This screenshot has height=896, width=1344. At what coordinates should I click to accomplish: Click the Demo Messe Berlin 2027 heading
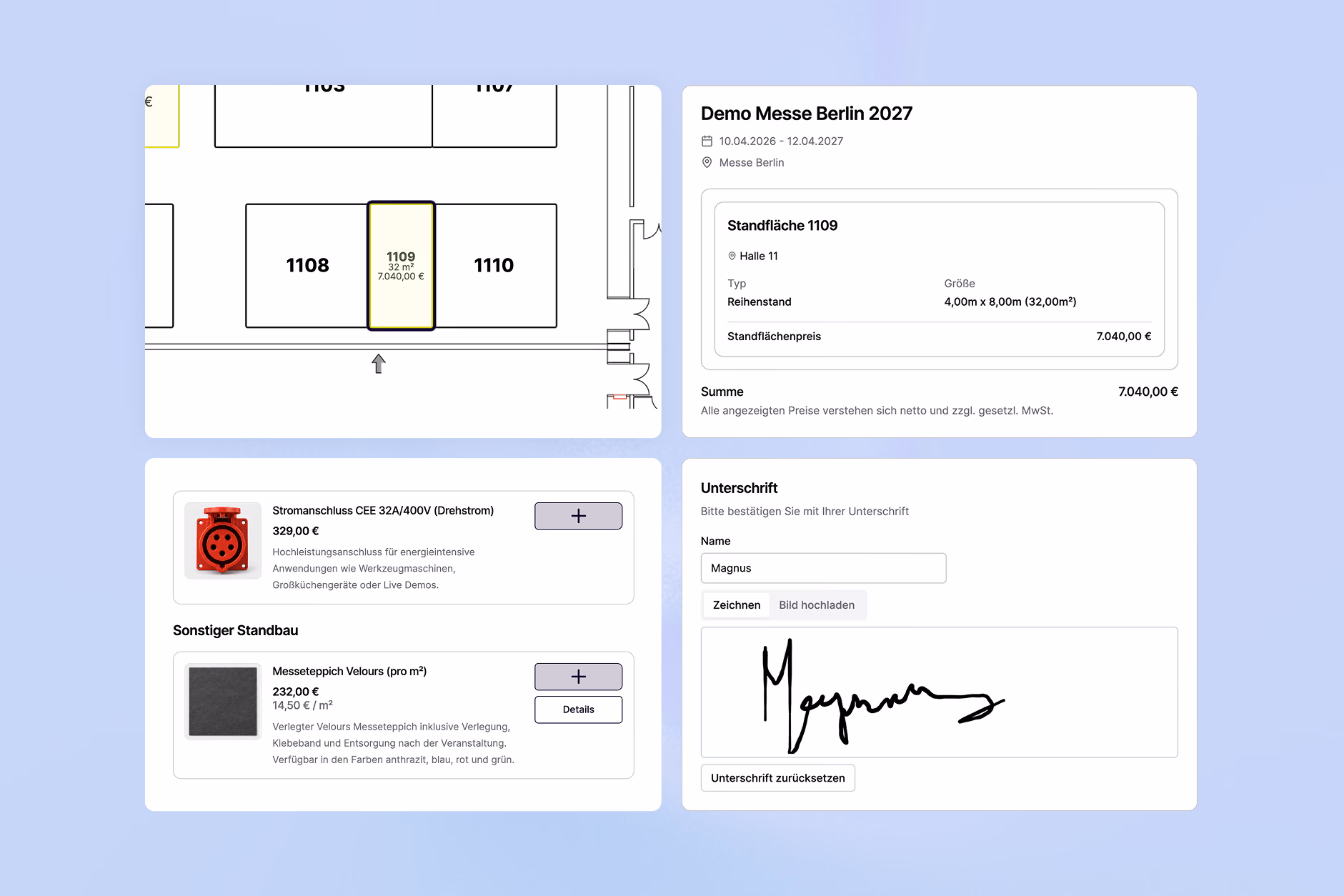807,114
